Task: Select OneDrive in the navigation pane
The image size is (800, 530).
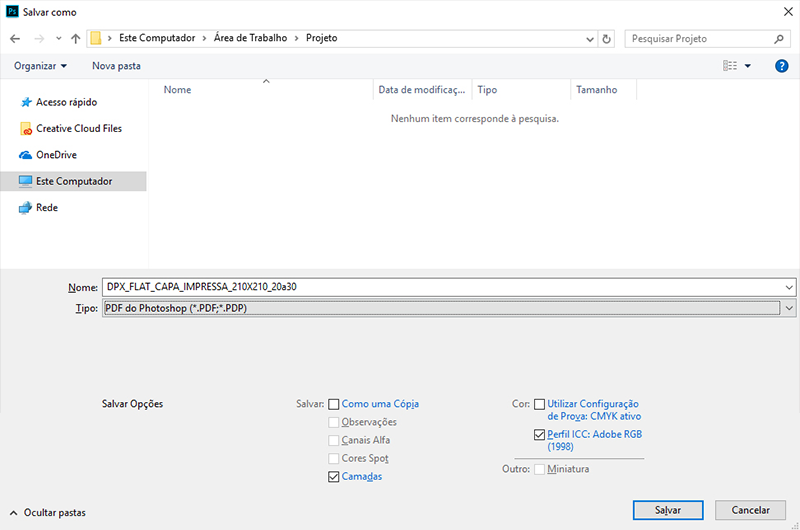Action: pyautogui.click(x=56, y=155)
